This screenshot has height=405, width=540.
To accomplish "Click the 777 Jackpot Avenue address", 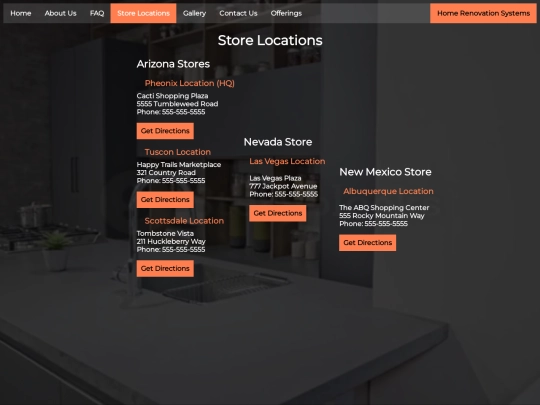I will [283, 186].
